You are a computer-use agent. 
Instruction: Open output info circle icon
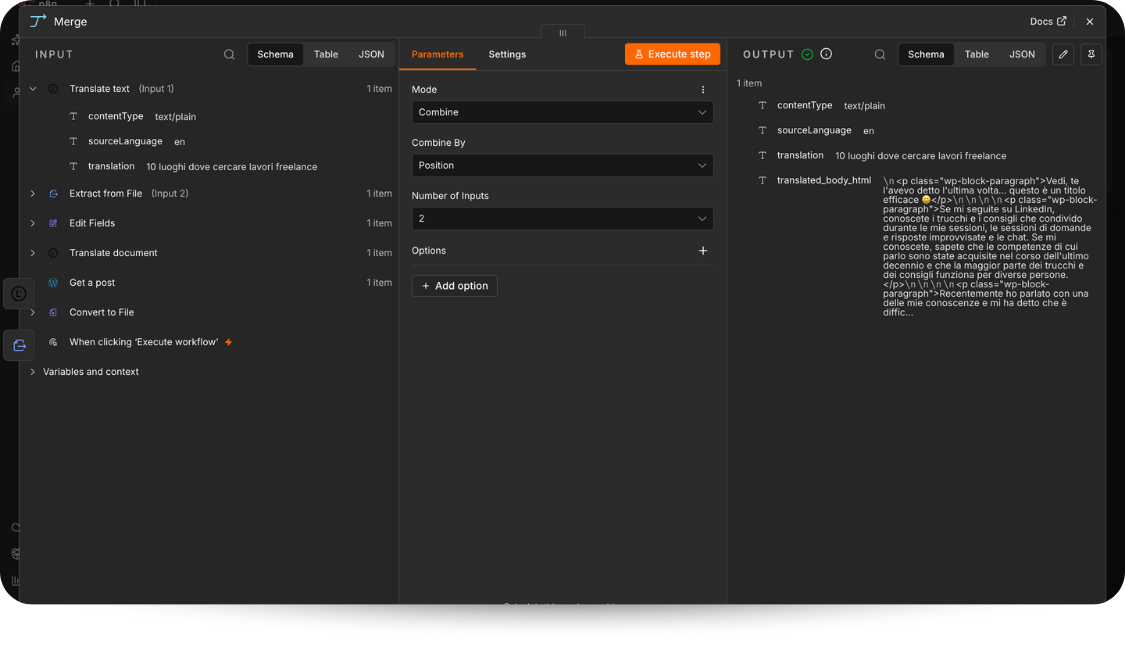827,54
